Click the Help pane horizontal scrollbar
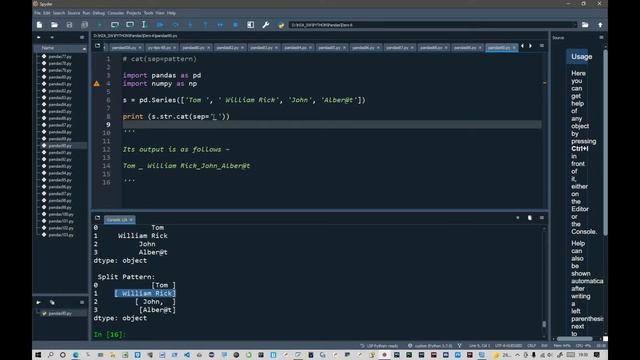 [x=575, y=339]
